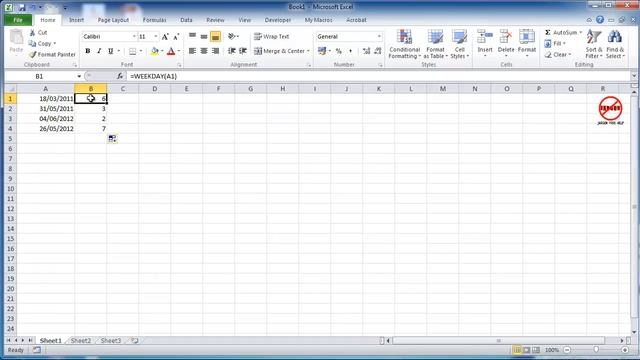Click the Paste clipboard icon

[x=16, y=38]
